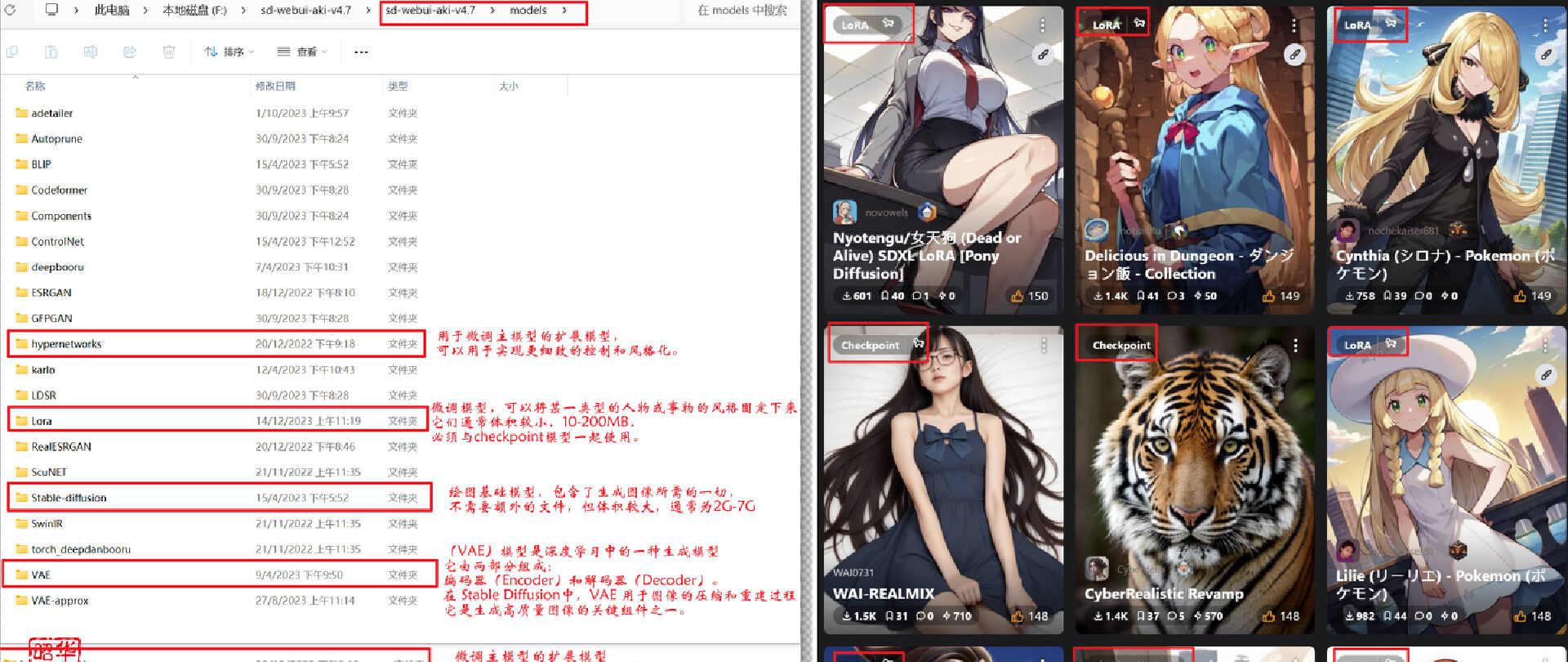Viewport: 1568px width, 662px height.
Task: Expand the chevron after models in breadcrumb
Action: [564, 11]
